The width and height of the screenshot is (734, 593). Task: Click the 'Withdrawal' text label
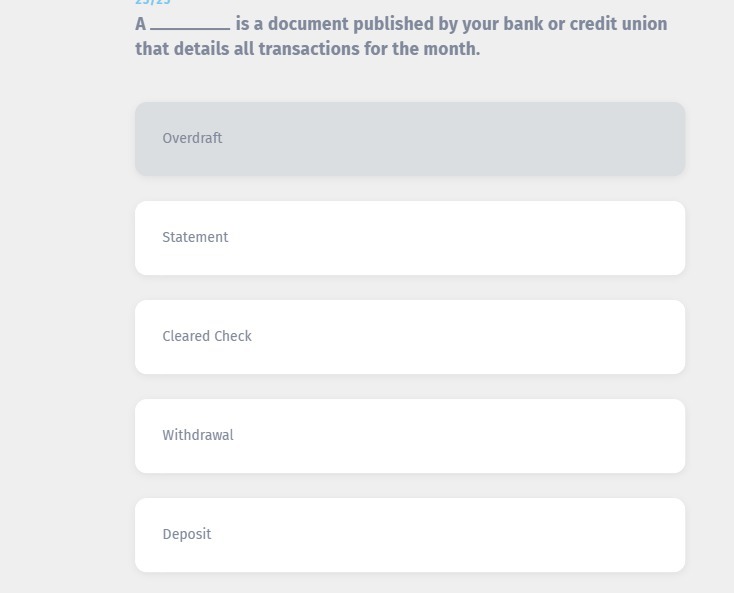(198, 436)
